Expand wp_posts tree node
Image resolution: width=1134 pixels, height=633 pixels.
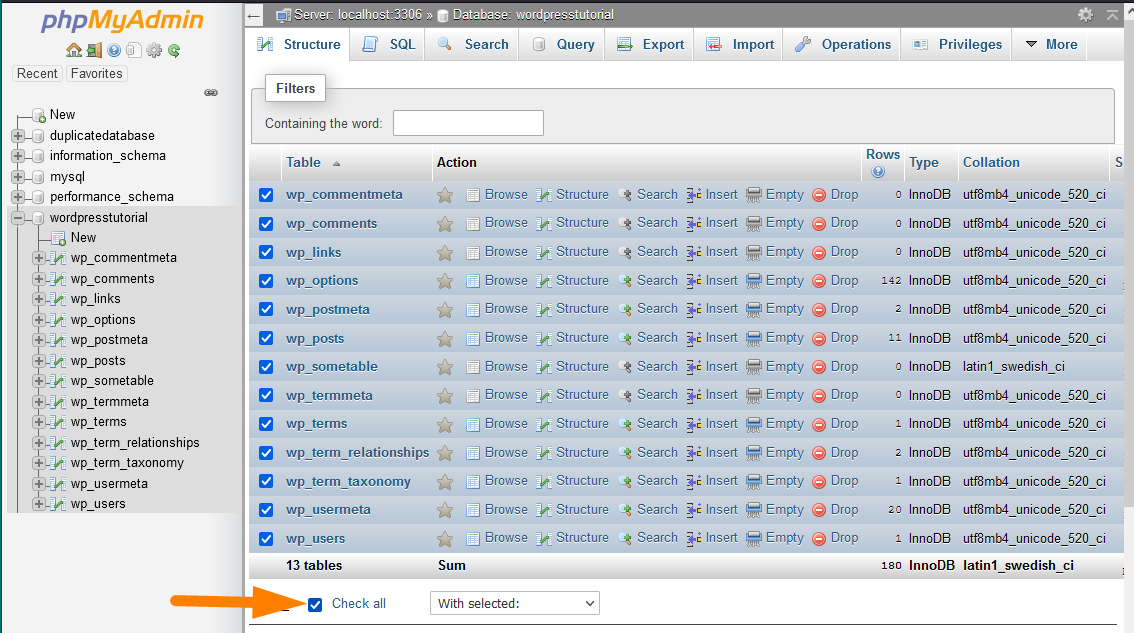(x=39, y=361)
